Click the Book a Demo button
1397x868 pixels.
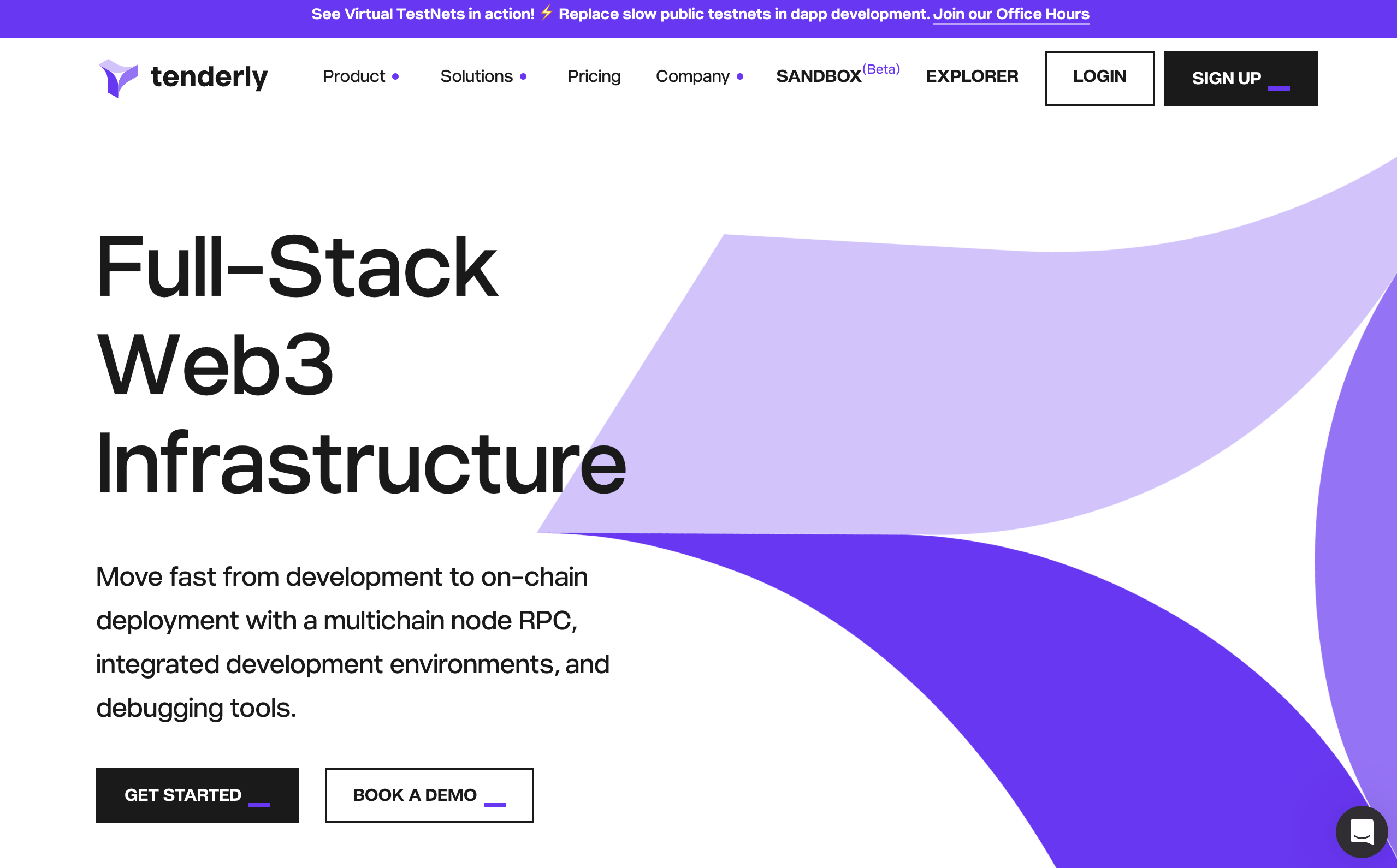[429, 795]
